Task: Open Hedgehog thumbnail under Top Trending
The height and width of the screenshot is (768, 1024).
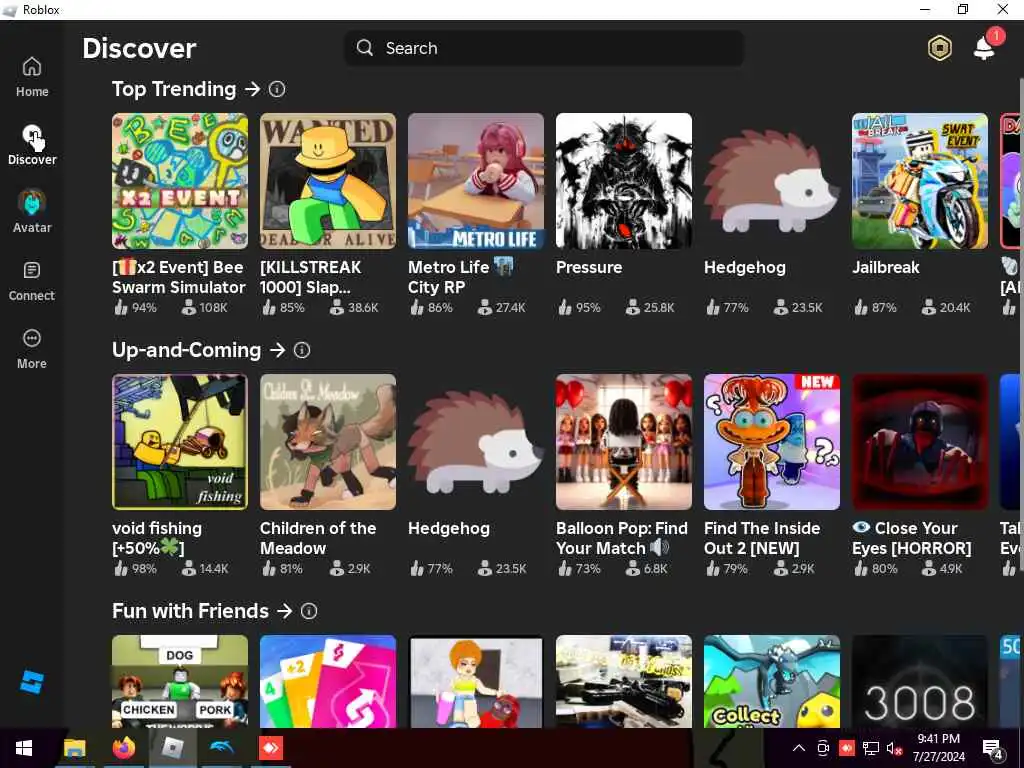Action: [x=772, y=181]
